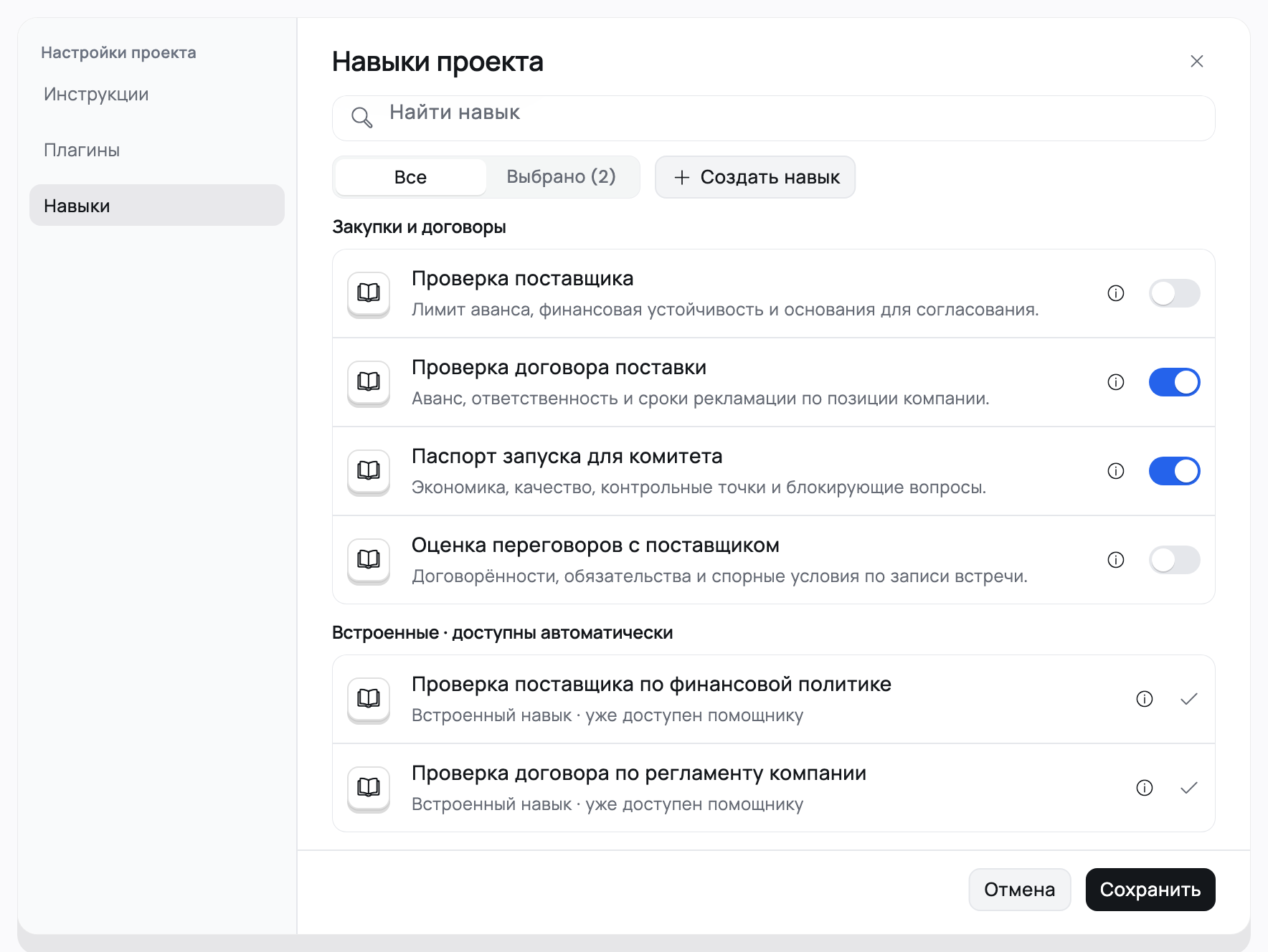Click book icon of Оценка переговоров с поставщиком
Viewport: 1268px width, 952px height.
coord(369,560)
